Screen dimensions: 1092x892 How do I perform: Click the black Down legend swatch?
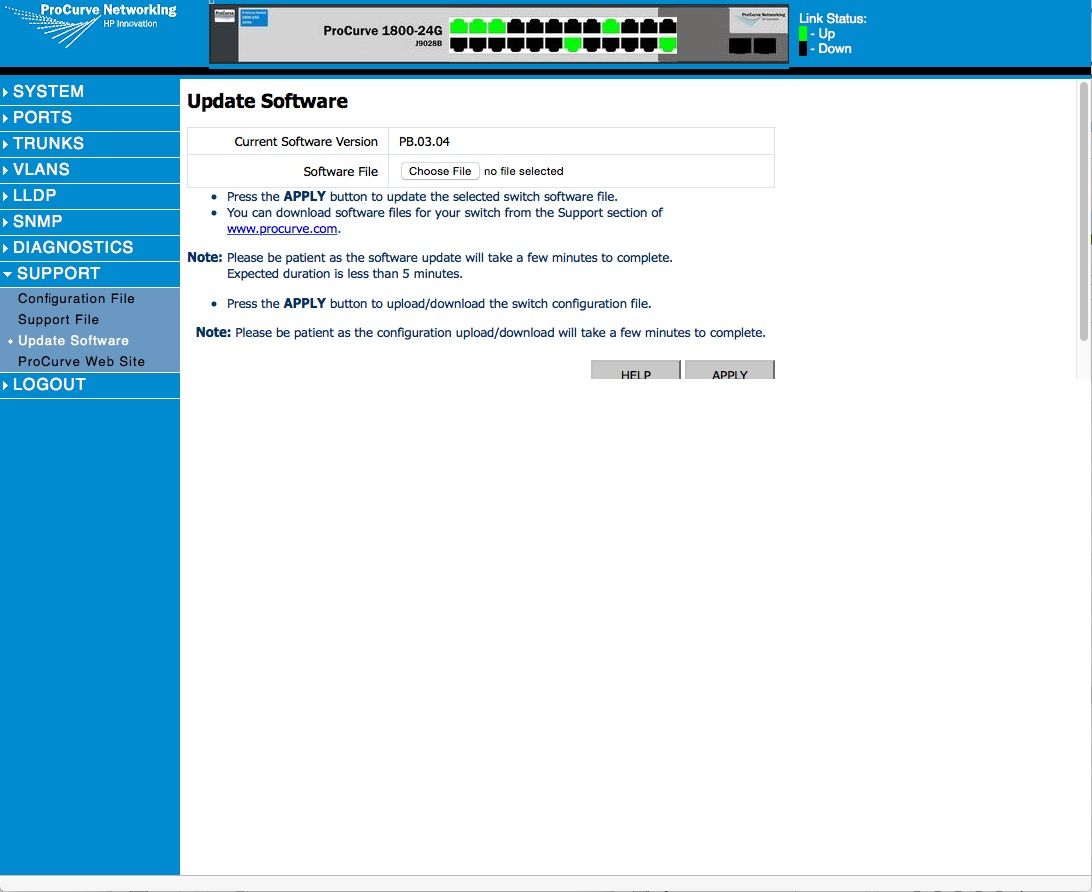click(803, 49)
